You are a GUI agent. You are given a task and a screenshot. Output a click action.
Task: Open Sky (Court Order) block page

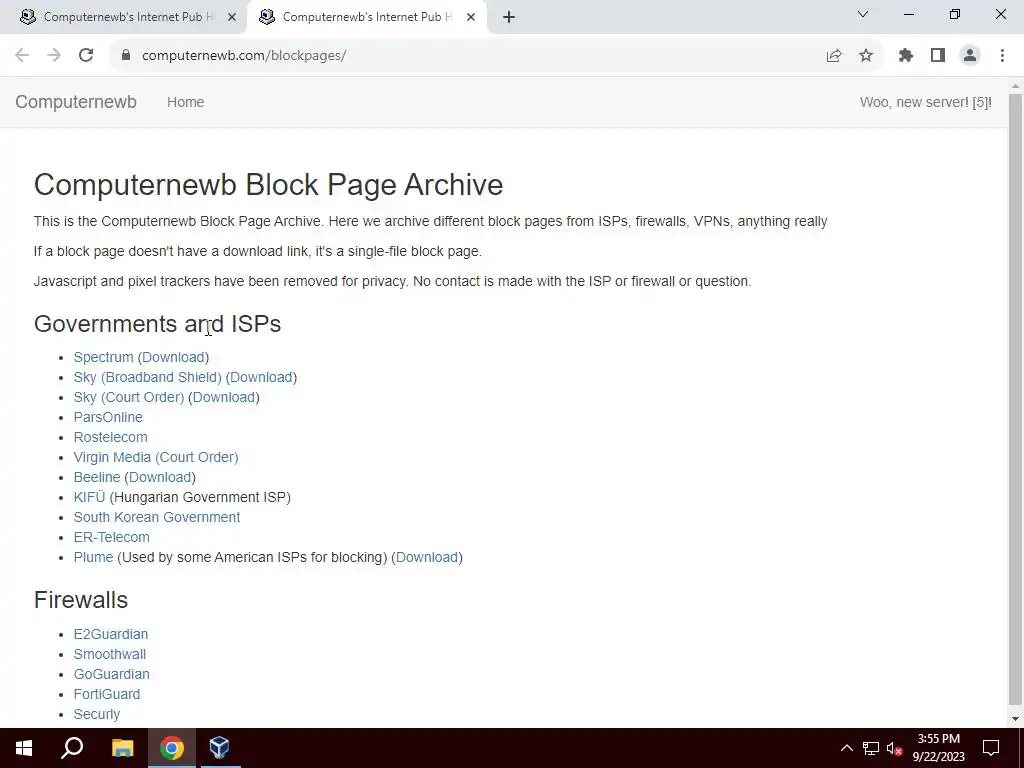point(129,397)
